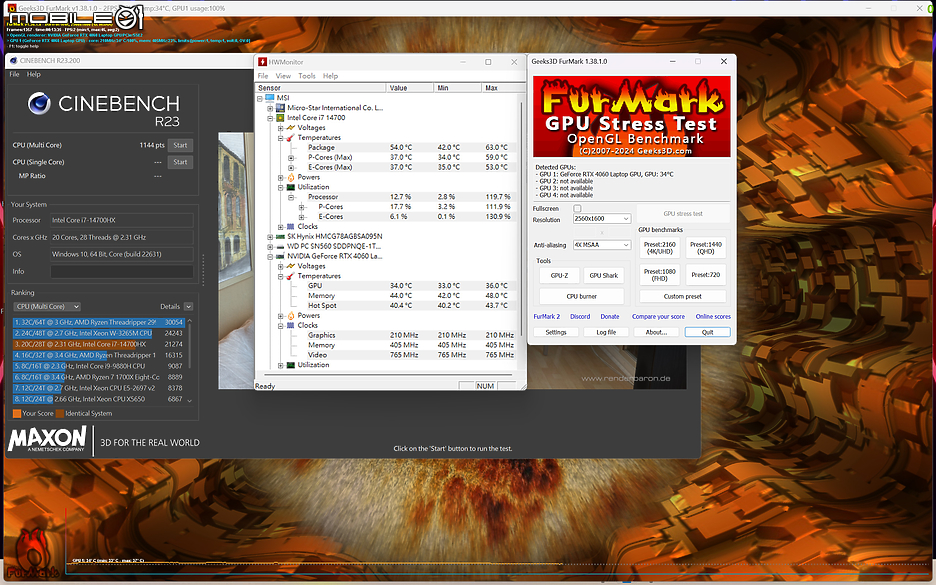Screen dimensions: 936x585
Task: Click the Info input field in Cinebench
Action: coord(122,271)
